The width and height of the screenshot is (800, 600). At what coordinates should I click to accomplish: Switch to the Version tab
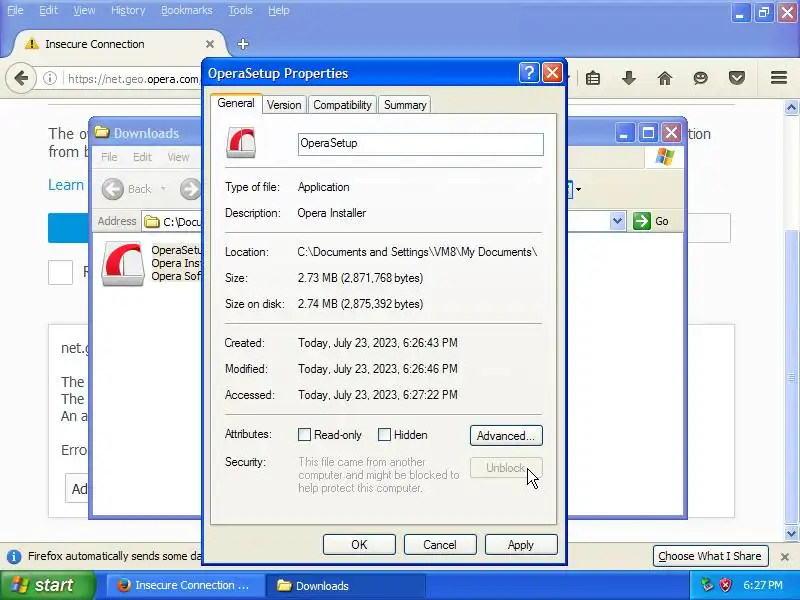[x=284, y=105]
